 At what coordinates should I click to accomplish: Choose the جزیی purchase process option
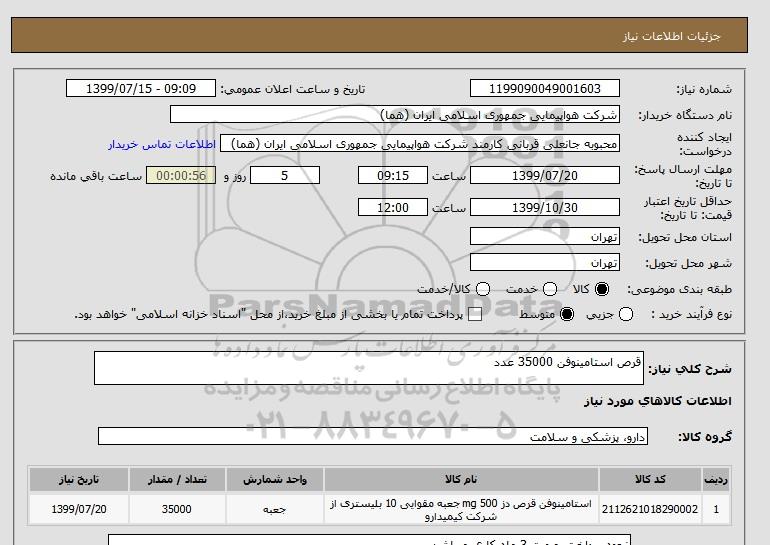coord(626,314)
